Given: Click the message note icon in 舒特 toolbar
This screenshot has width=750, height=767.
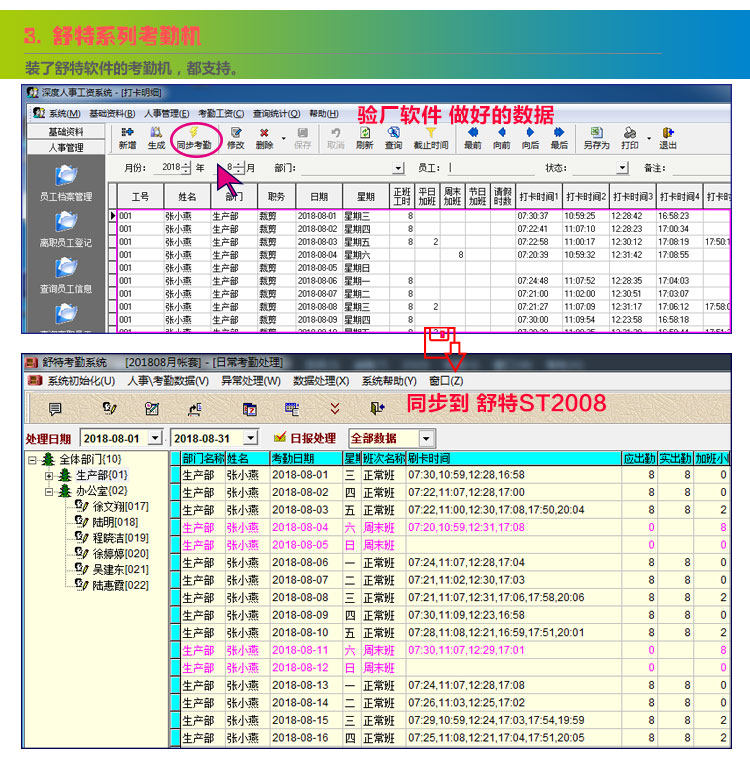Looking at the screenshot, I should coord(55,409).
